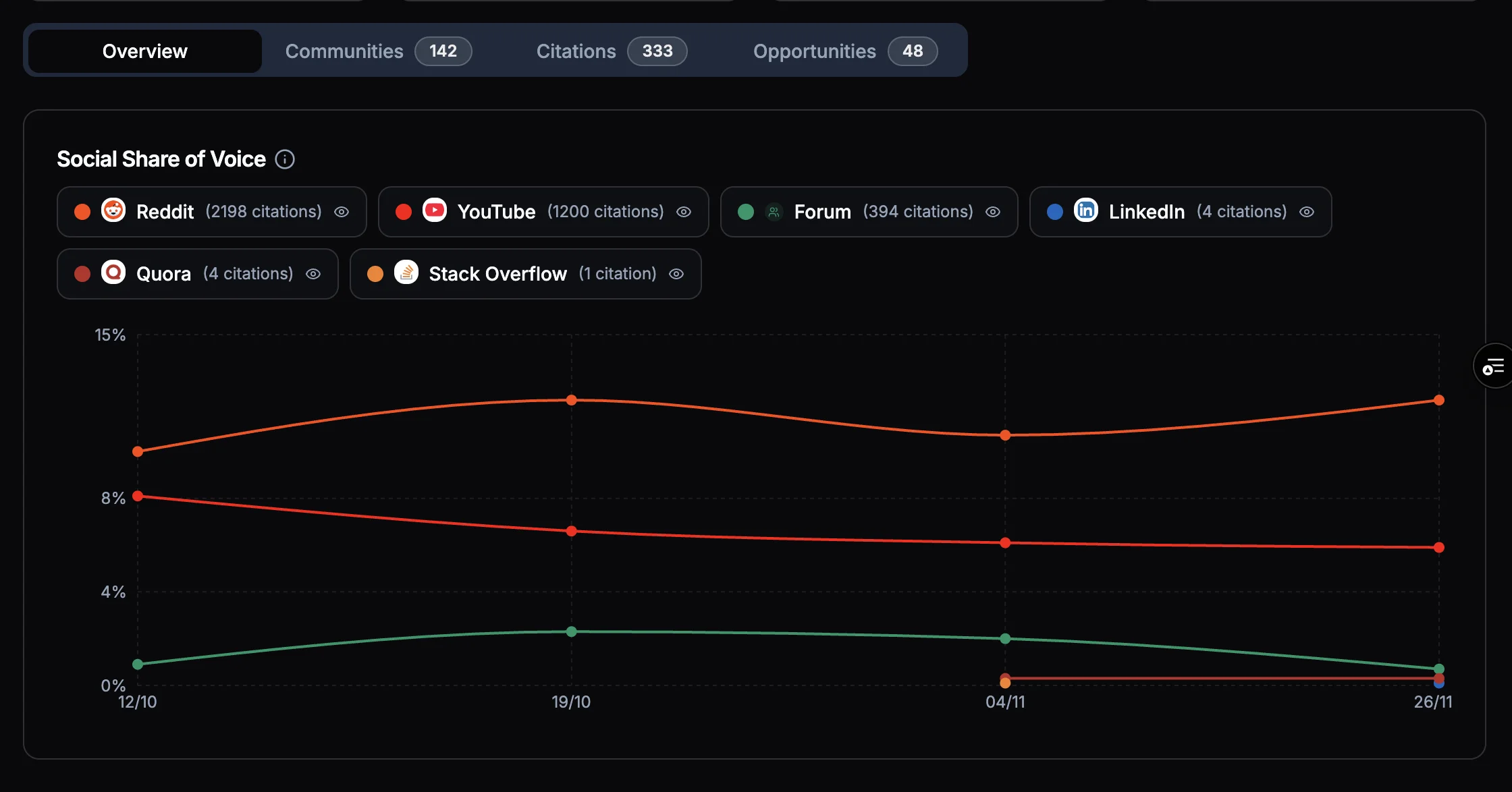Click the floating panel icon on the right edge

[x=1494, y=365]
